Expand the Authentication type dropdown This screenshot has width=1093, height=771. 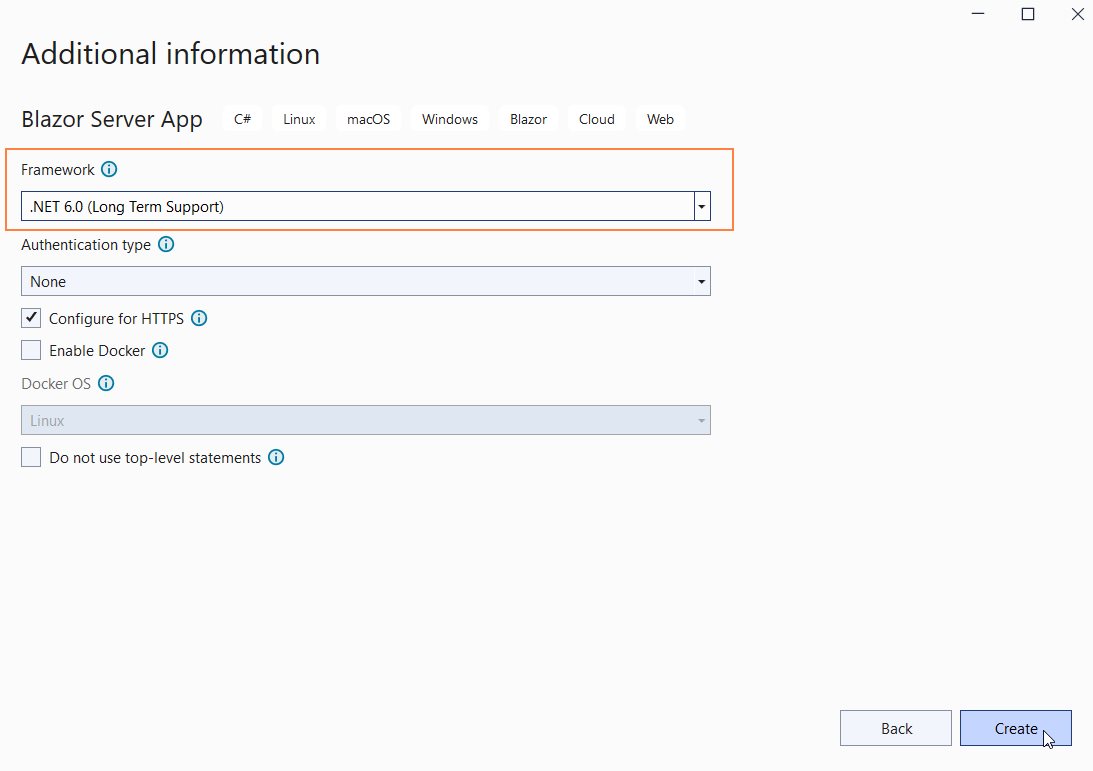coord(701,281)
